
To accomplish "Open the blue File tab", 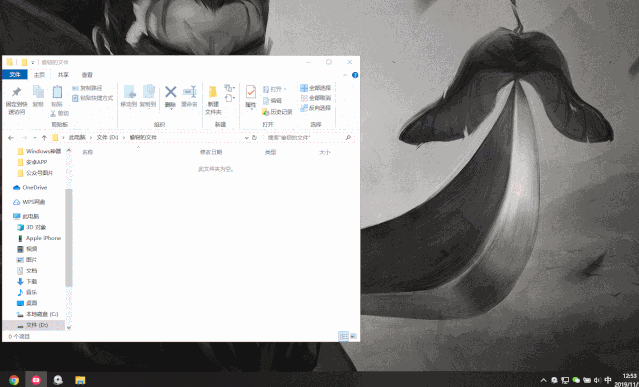I will point(15,75).
